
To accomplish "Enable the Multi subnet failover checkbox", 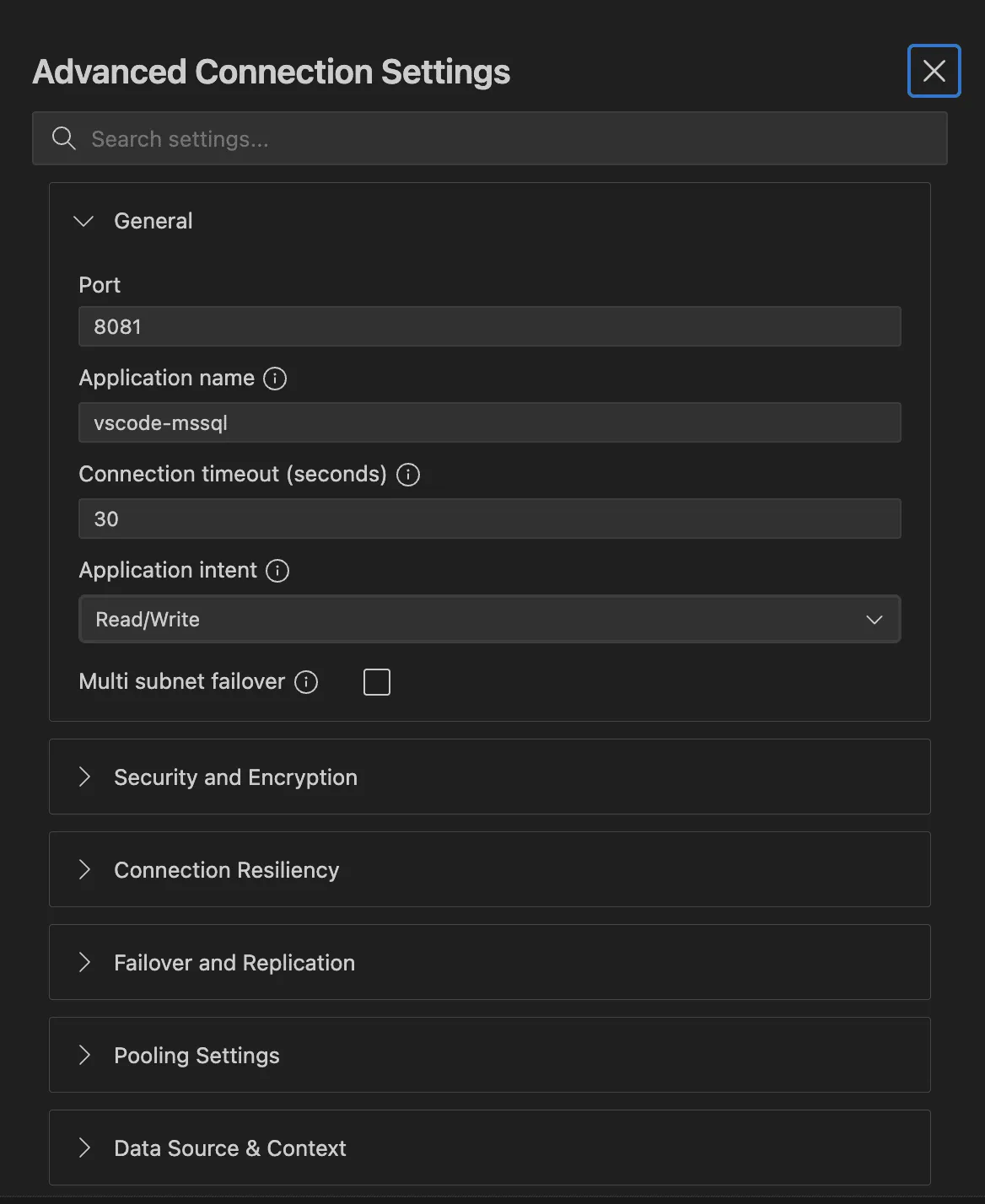I will click(377, 681).
